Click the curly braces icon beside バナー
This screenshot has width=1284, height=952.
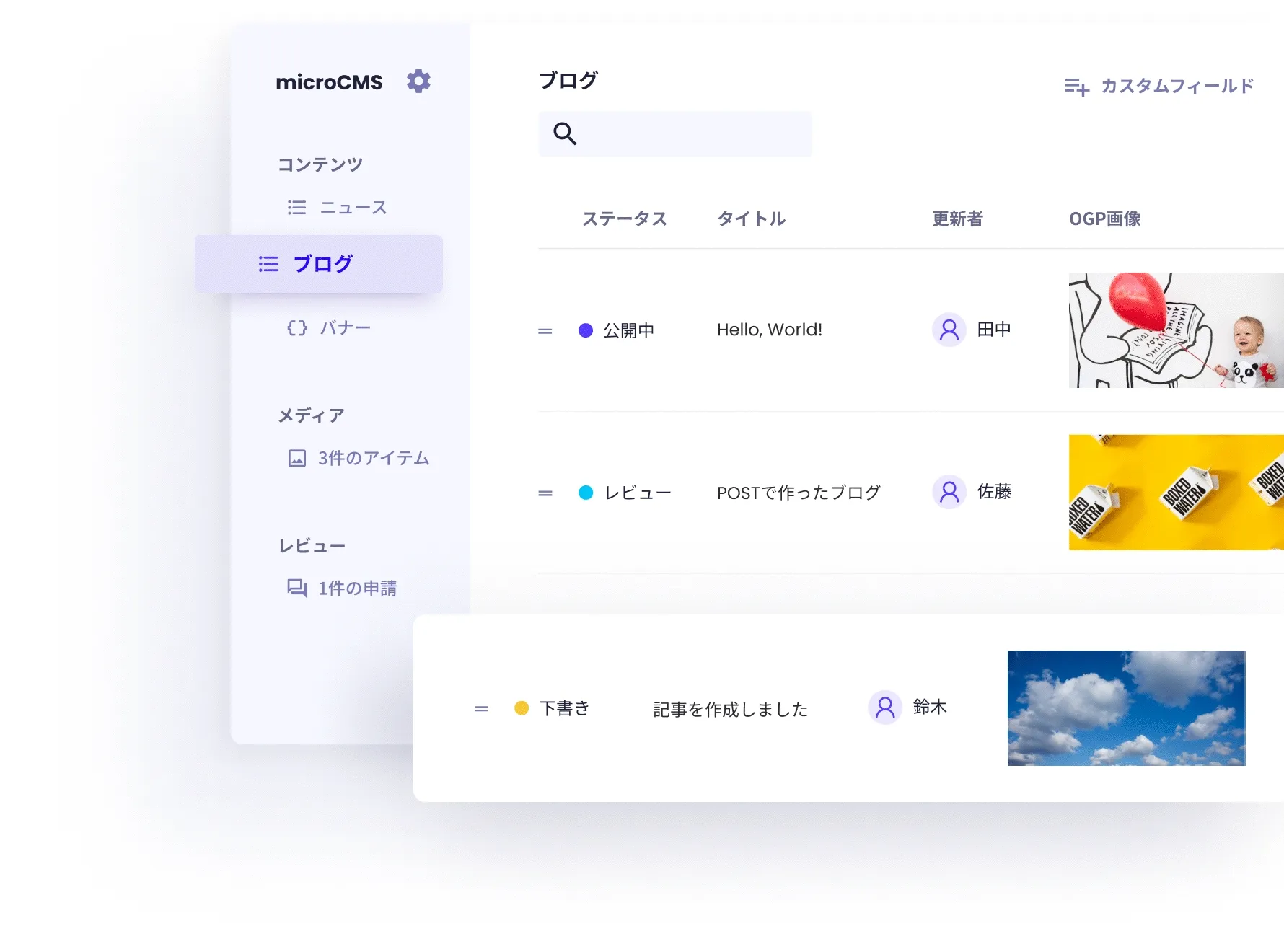click(x=296, y=327)
